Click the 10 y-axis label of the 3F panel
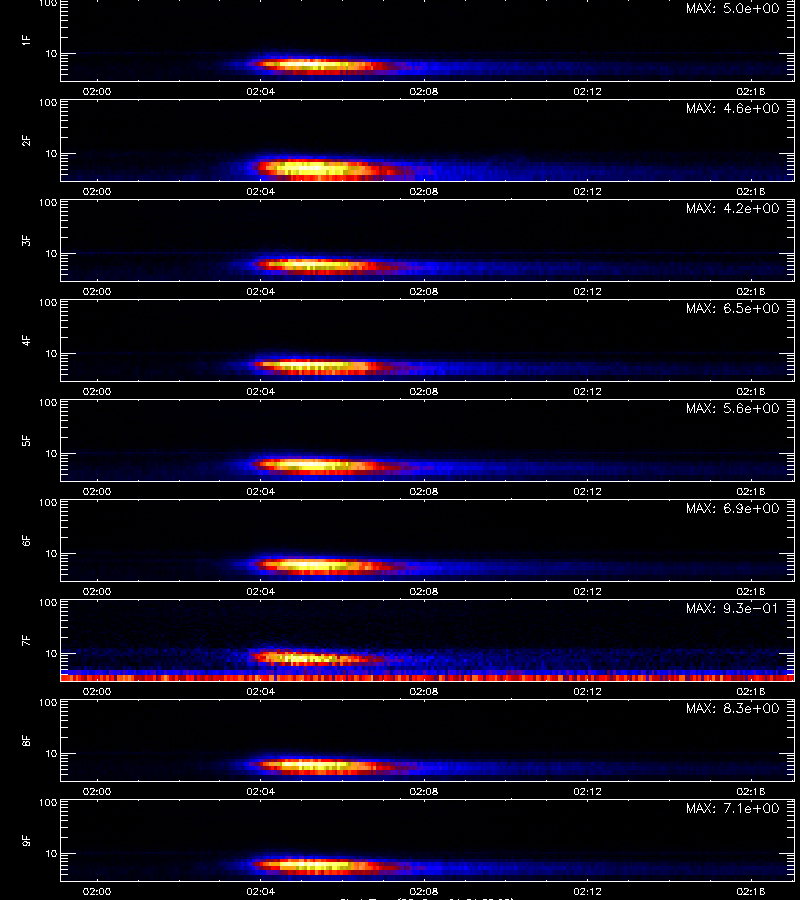The image size is (800, 900). tap(52, 253)
